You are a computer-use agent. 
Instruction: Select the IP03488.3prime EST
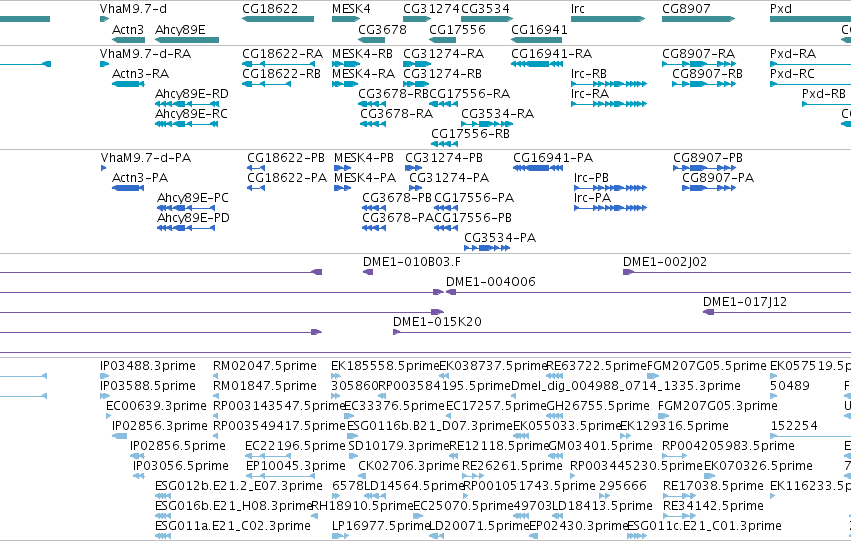pos(104,377)
